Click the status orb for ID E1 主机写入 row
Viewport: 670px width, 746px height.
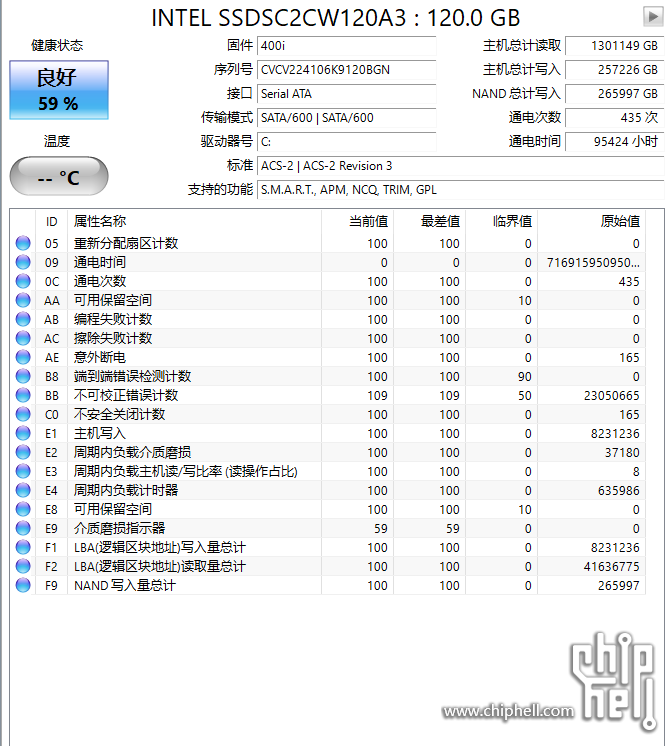[x=23, y=433]
